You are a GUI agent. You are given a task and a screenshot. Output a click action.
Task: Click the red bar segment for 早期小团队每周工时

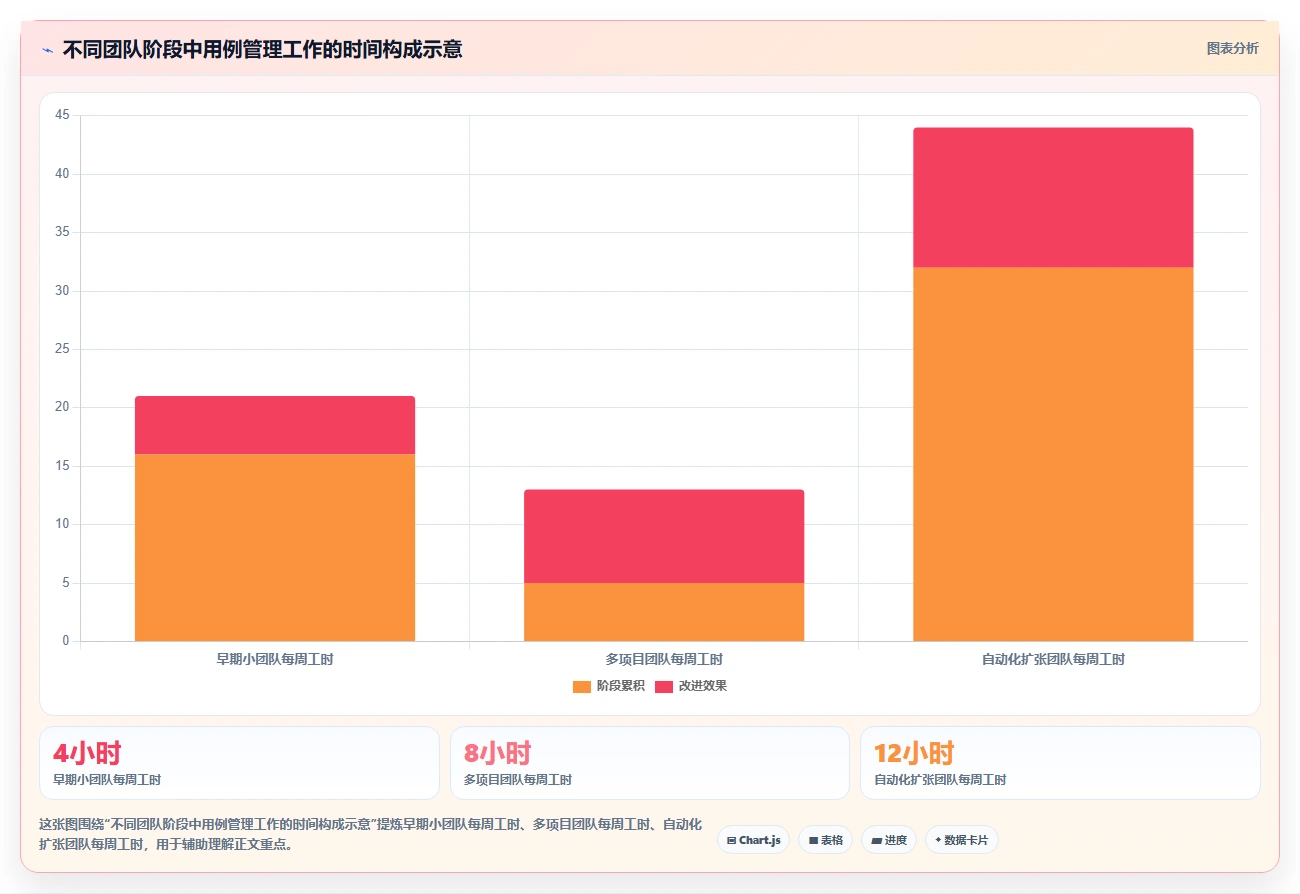[275, 425]
